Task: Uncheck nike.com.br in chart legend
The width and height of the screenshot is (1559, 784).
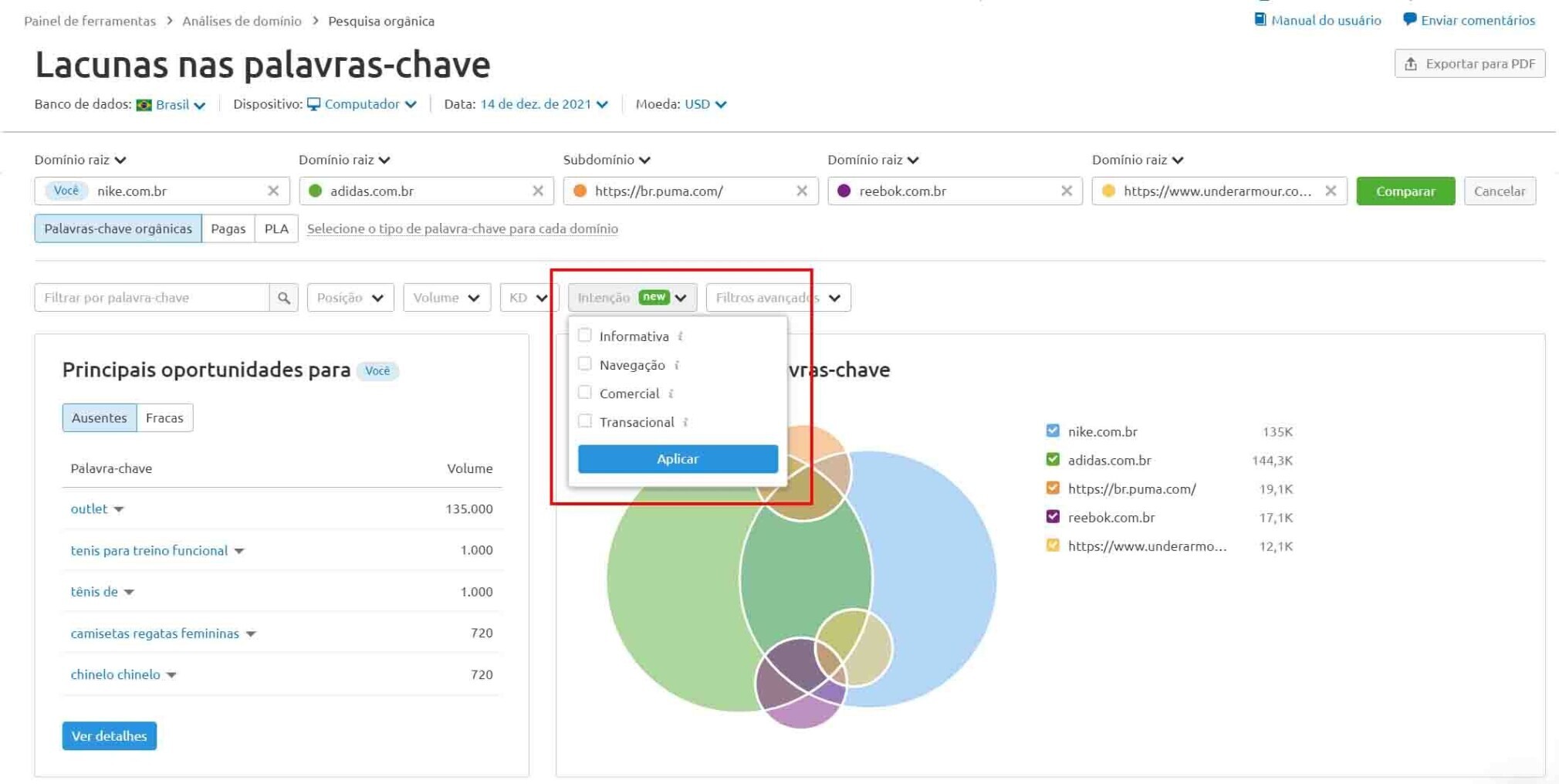Action: (1053, 431)
